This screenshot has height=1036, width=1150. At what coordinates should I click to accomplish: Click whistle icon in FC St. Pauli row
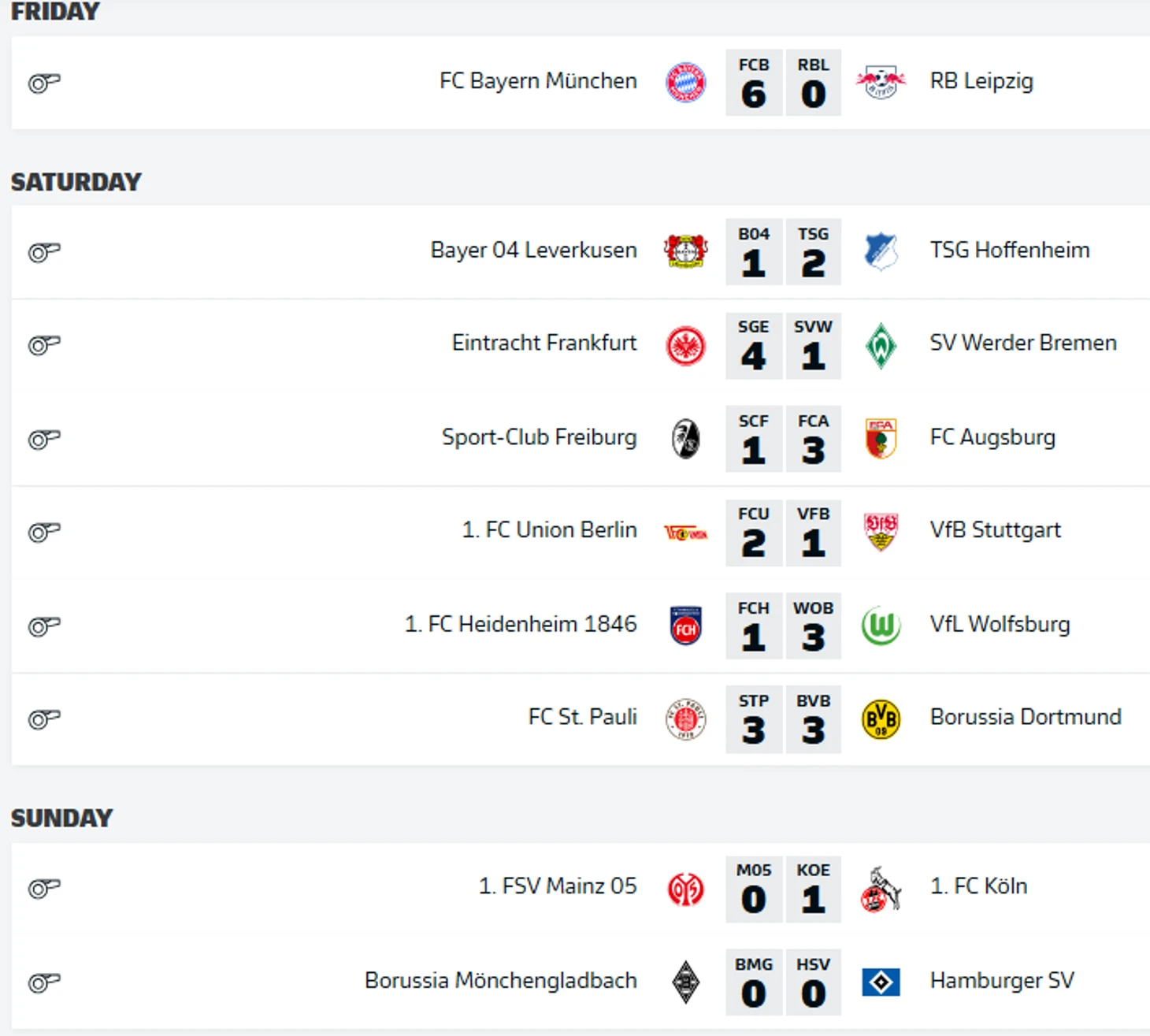point(44,719)
